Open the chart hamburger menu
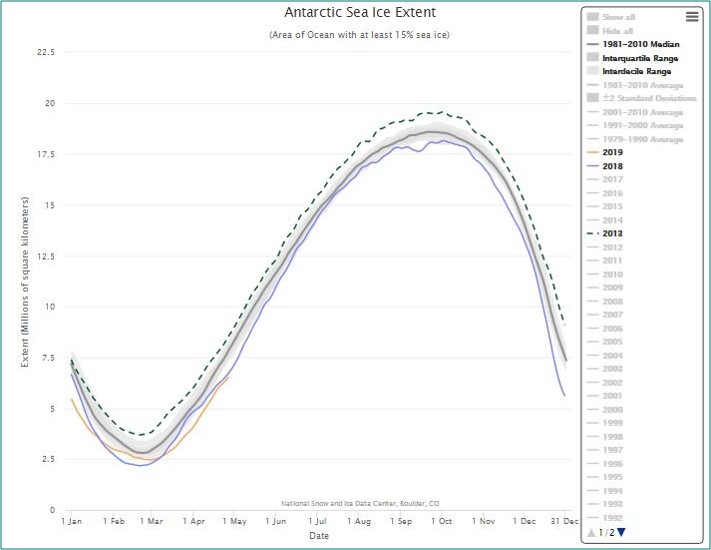 coord(691,16)
